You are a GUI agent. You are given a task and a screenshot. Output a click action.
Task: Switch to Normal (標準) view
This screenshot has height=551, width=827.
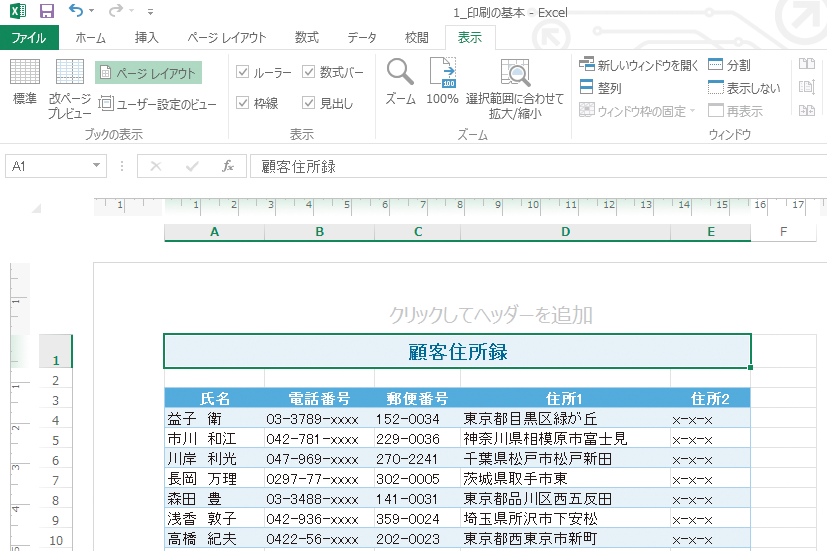pyautogui.click(x=25, y=82)
